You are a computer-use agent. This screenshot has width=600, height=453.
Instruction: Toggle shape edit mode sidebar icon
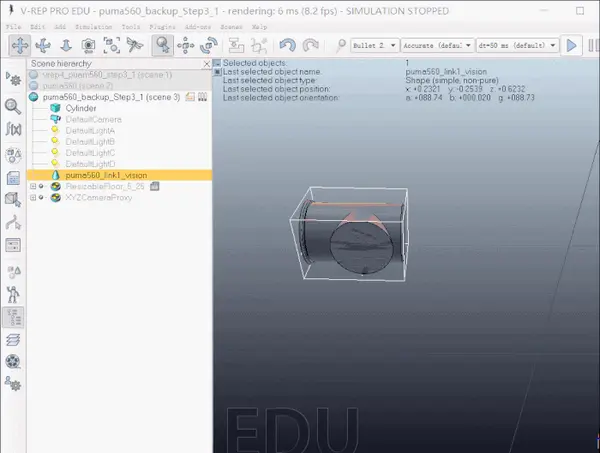click(x=13, y=200)
